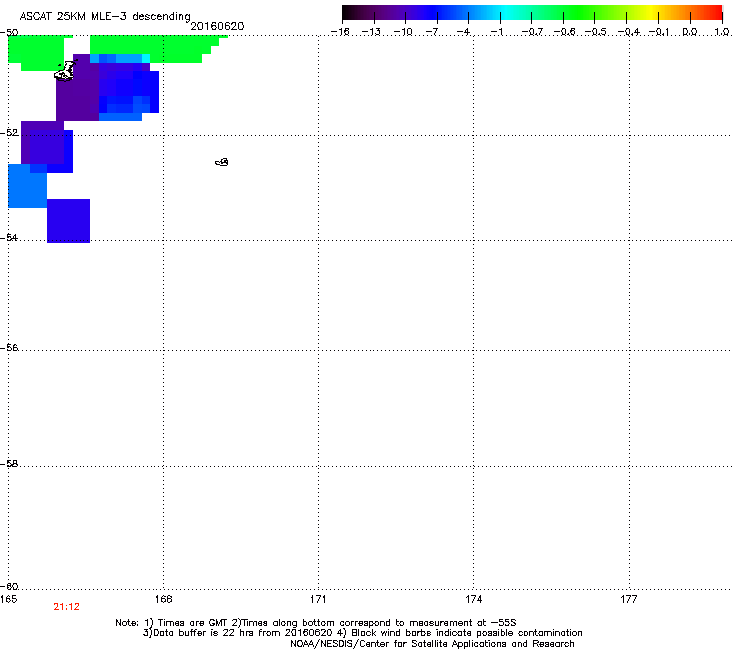Pick the cyan section of the color bar
Viewport: 740px width, 650px height.
pos(505,13)
